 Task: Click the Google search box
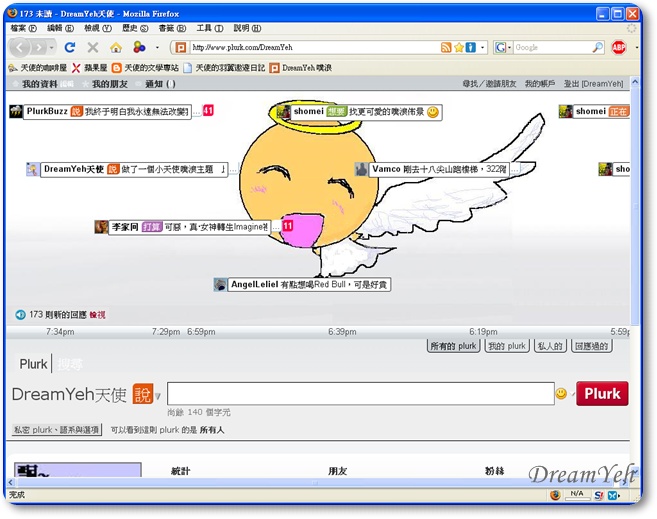pyautogui.click(x=552, y=47)
